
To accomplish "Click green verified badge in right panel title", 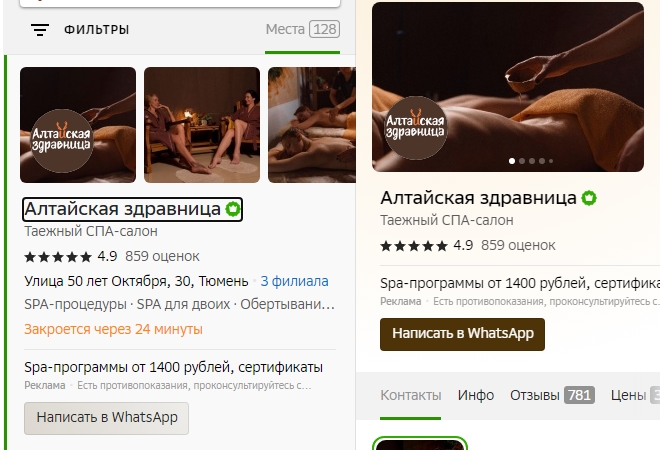I will pos(589,198).
